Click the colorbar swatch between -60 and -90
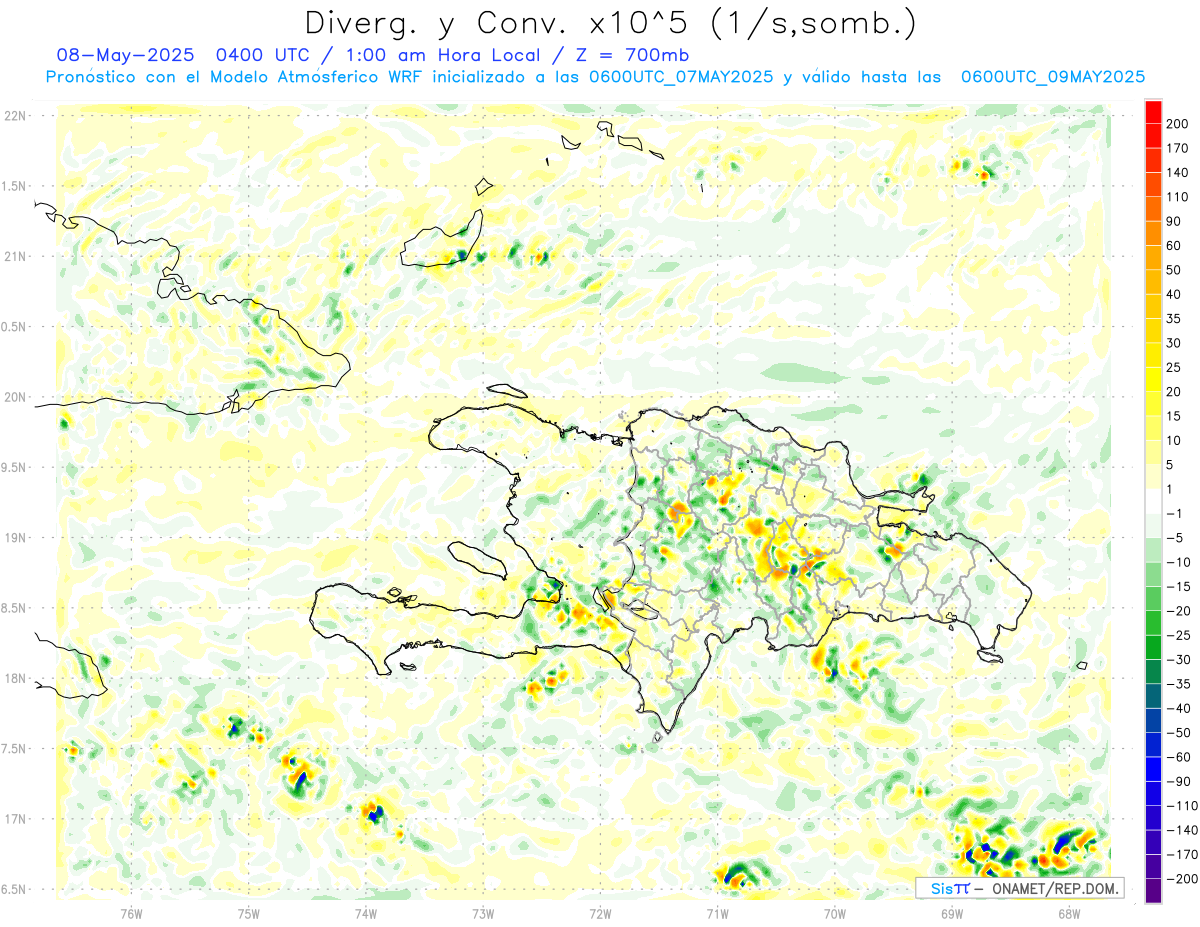 pyautogui.click(x=1153, y=769)
